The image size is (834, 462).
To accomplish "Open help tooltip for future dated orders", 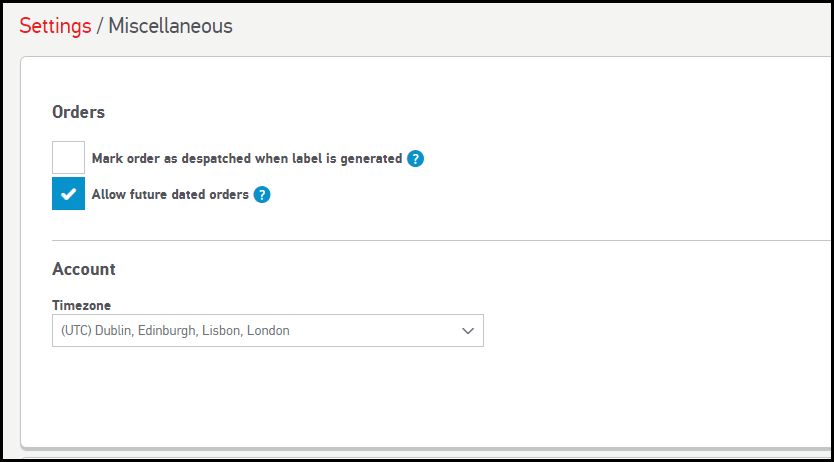I will click(x=262, y=195).
